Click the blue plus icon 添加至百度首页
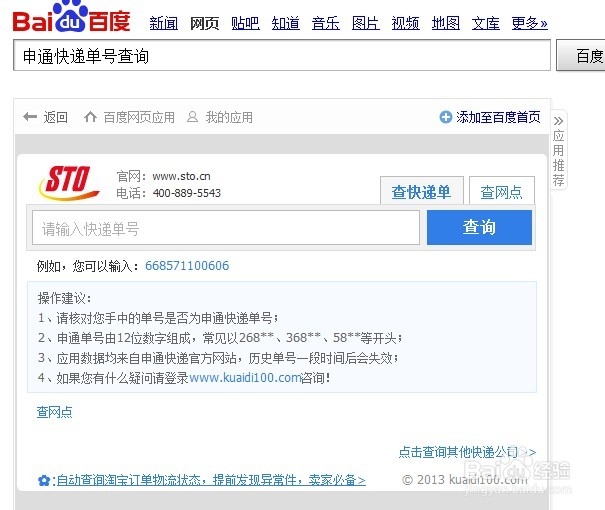This screenshot has width=605, height=510. pos(446,117)
